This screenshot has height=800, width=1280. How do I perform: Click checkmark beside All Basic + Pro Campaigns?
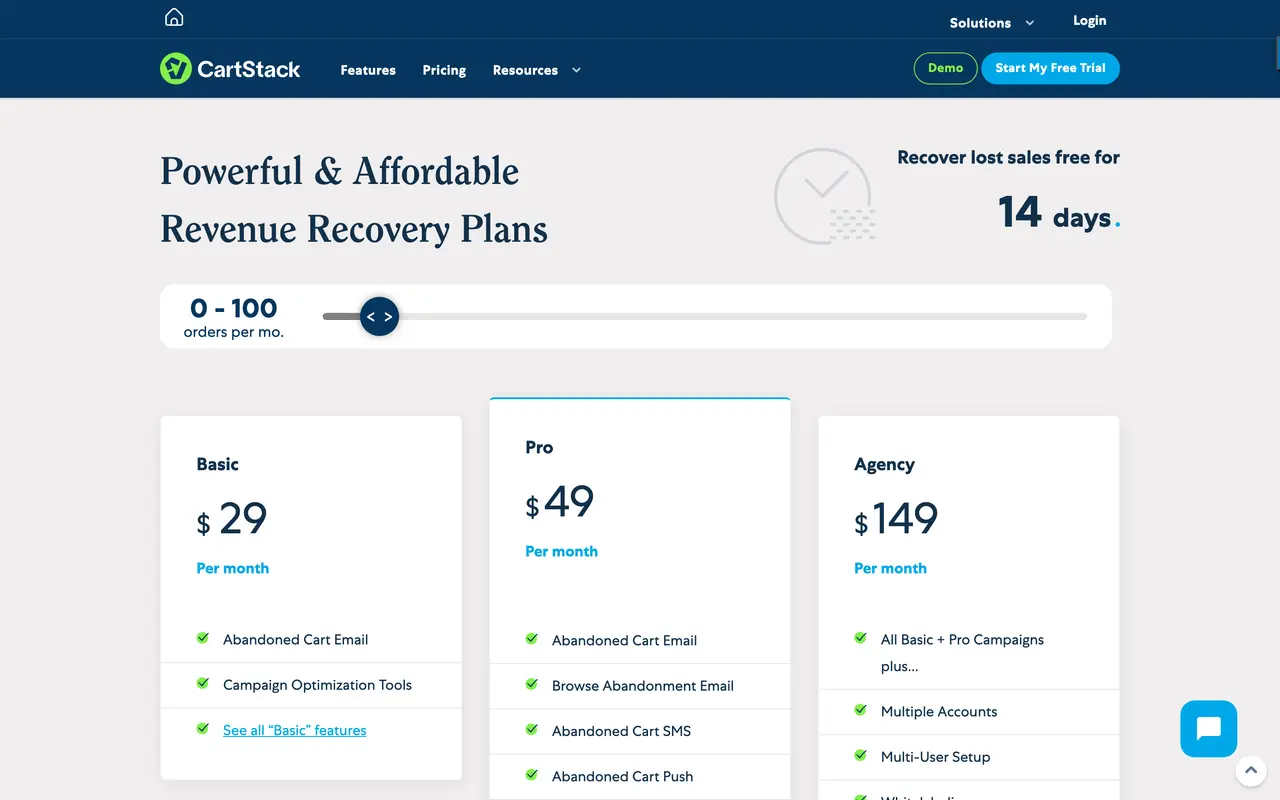click(861, 638)
